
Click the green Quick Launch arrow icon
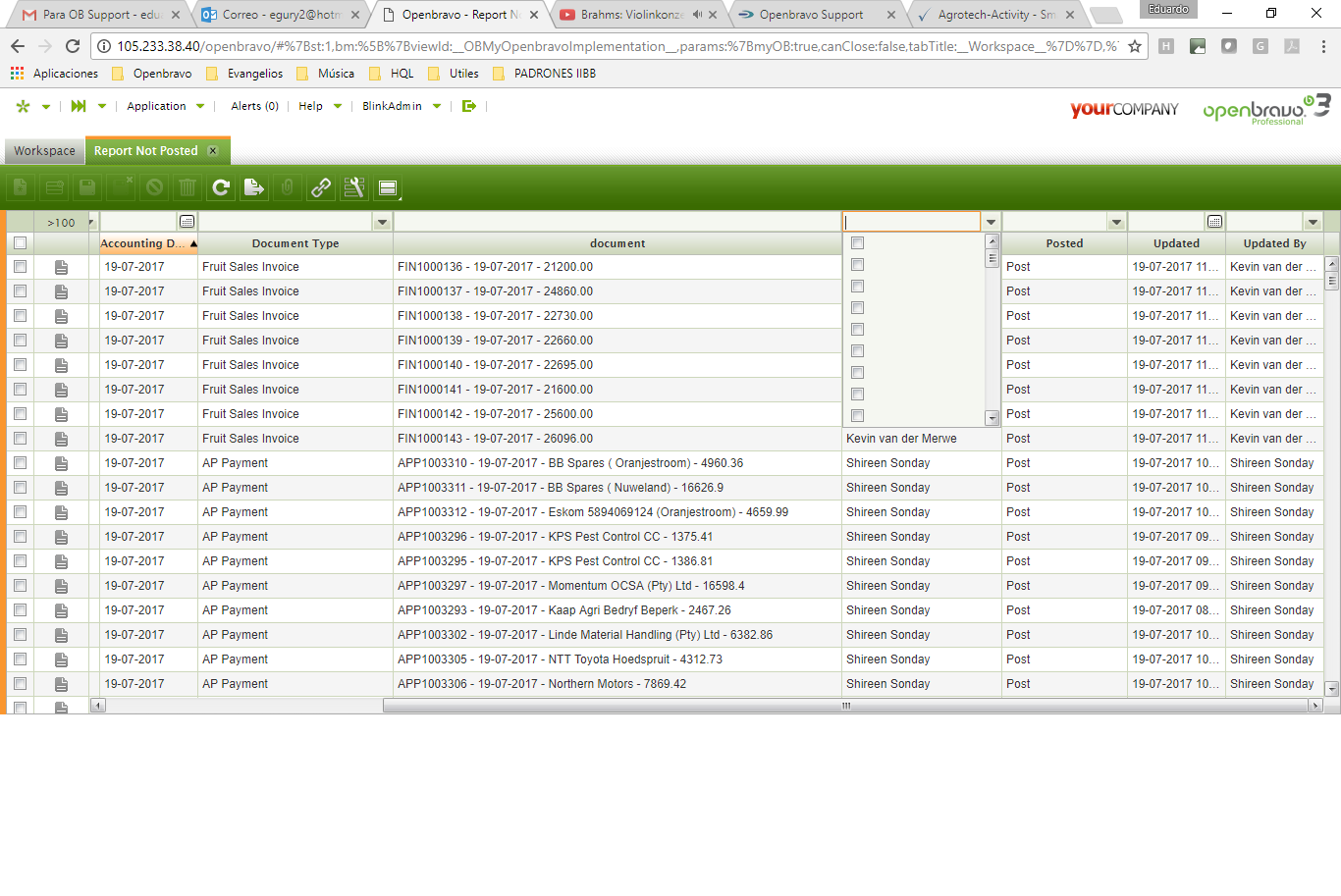[79, 106]
